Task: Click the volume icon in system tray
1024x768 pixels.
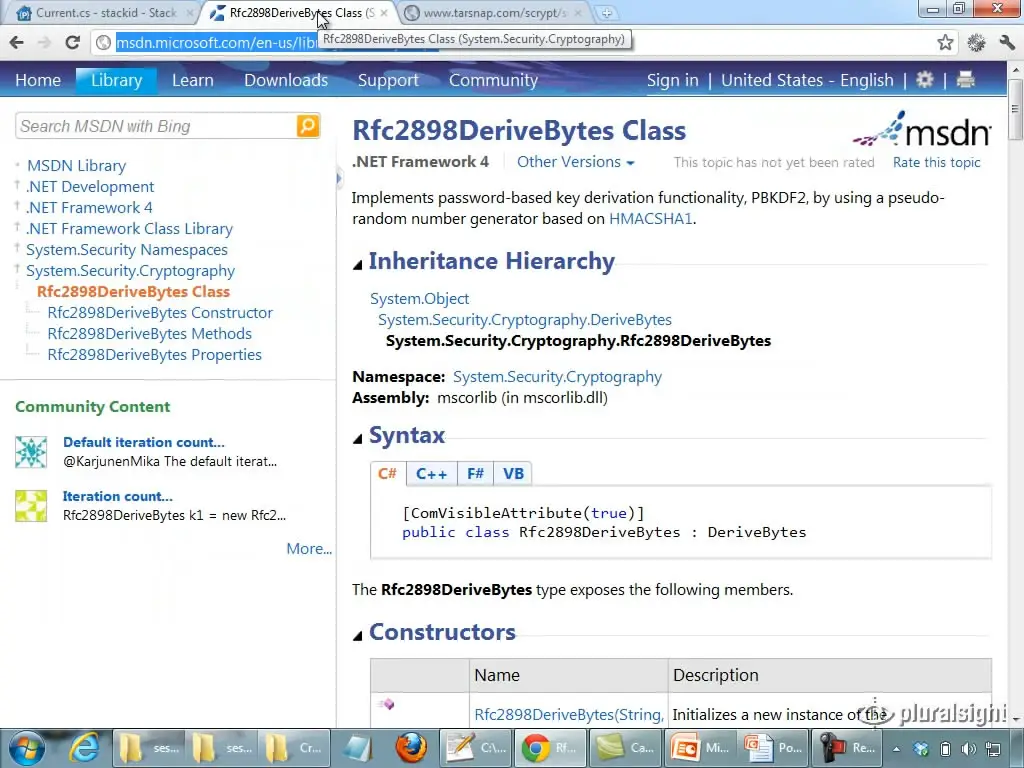Action: coord(968,748)
